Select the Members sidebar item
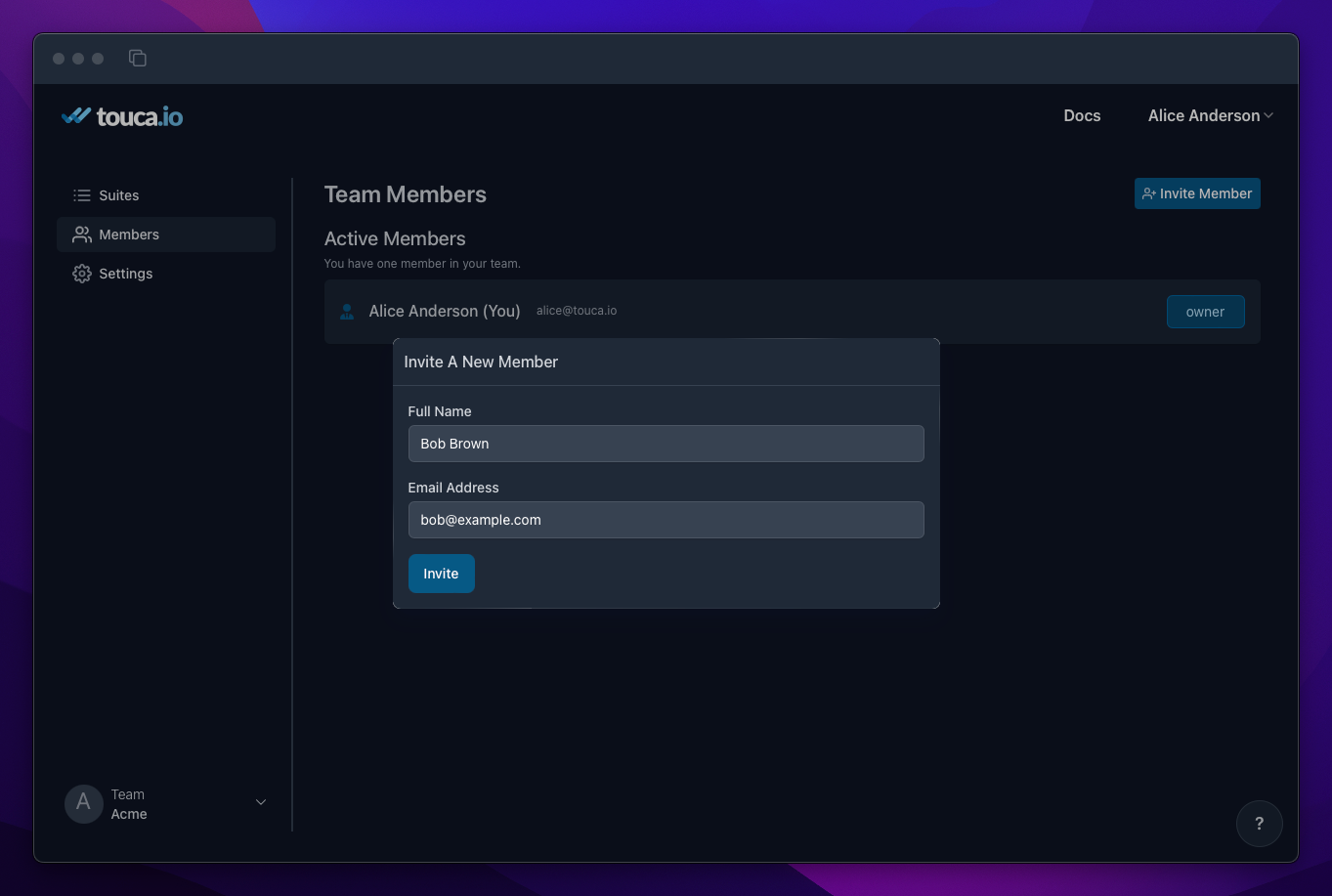 pos(166,235)
